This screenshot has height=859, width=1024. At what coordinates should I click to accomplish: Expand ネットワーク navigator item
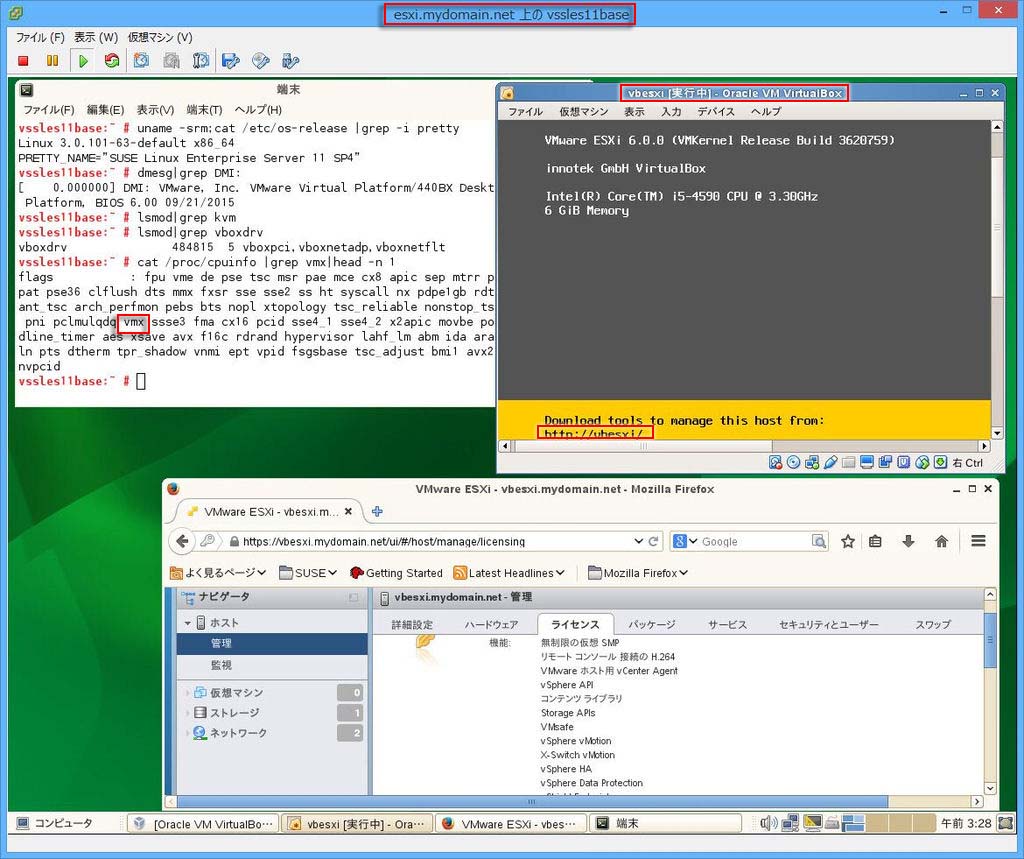pos(187,733)
